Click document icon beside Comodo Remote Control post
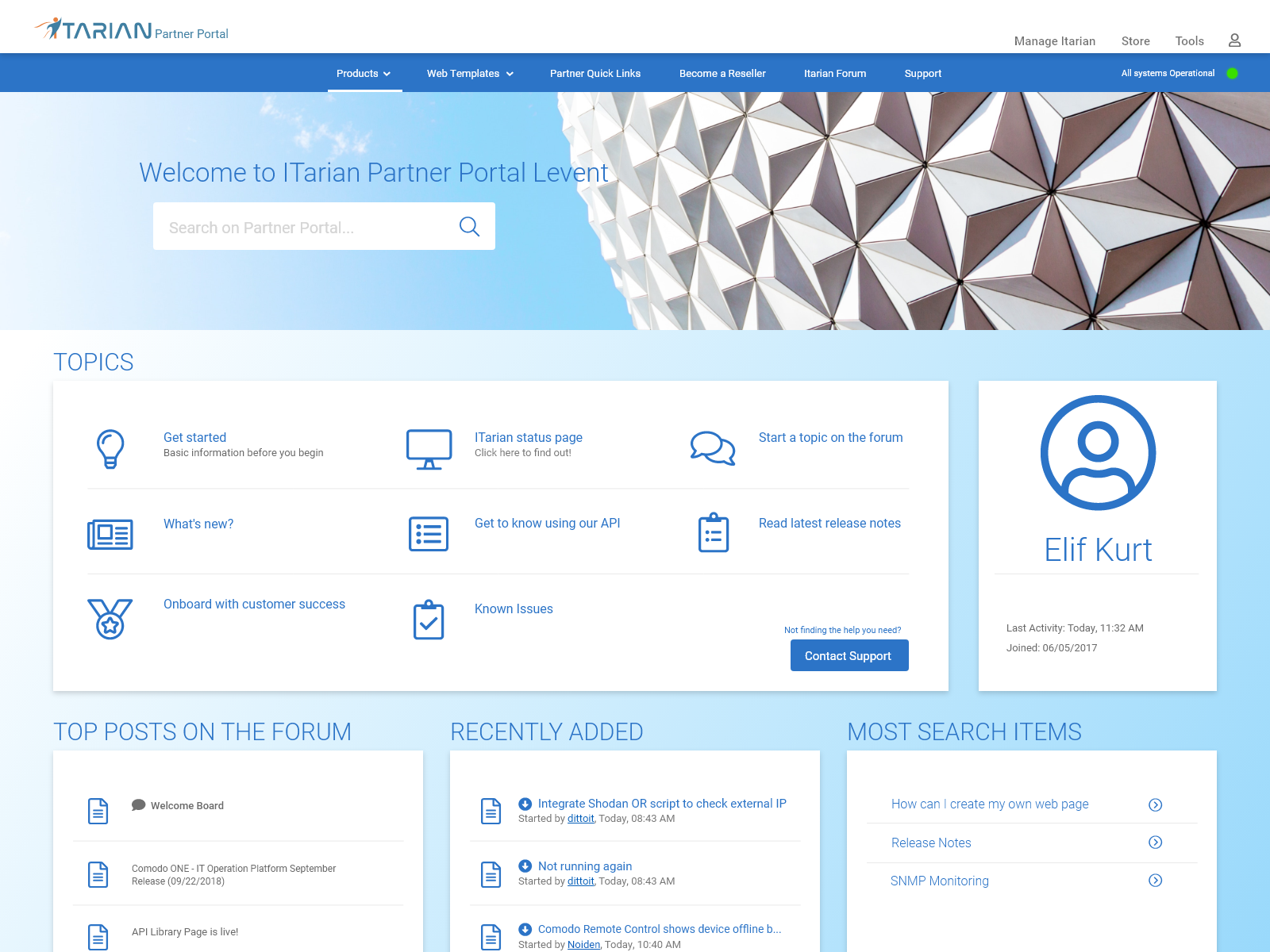The height and width of the screenshot is (952, 1270). (491, 937)
